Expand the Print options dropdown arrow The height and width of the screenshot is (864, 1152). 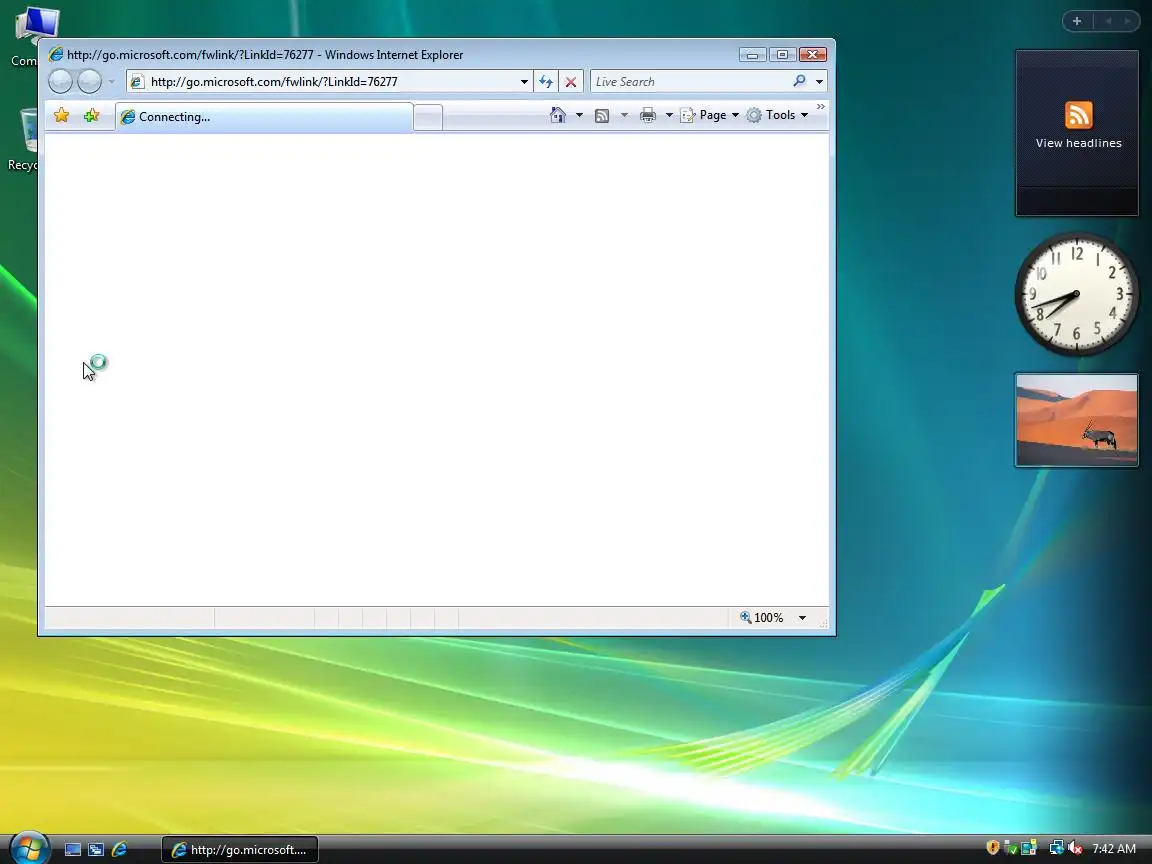pos(669,115)
